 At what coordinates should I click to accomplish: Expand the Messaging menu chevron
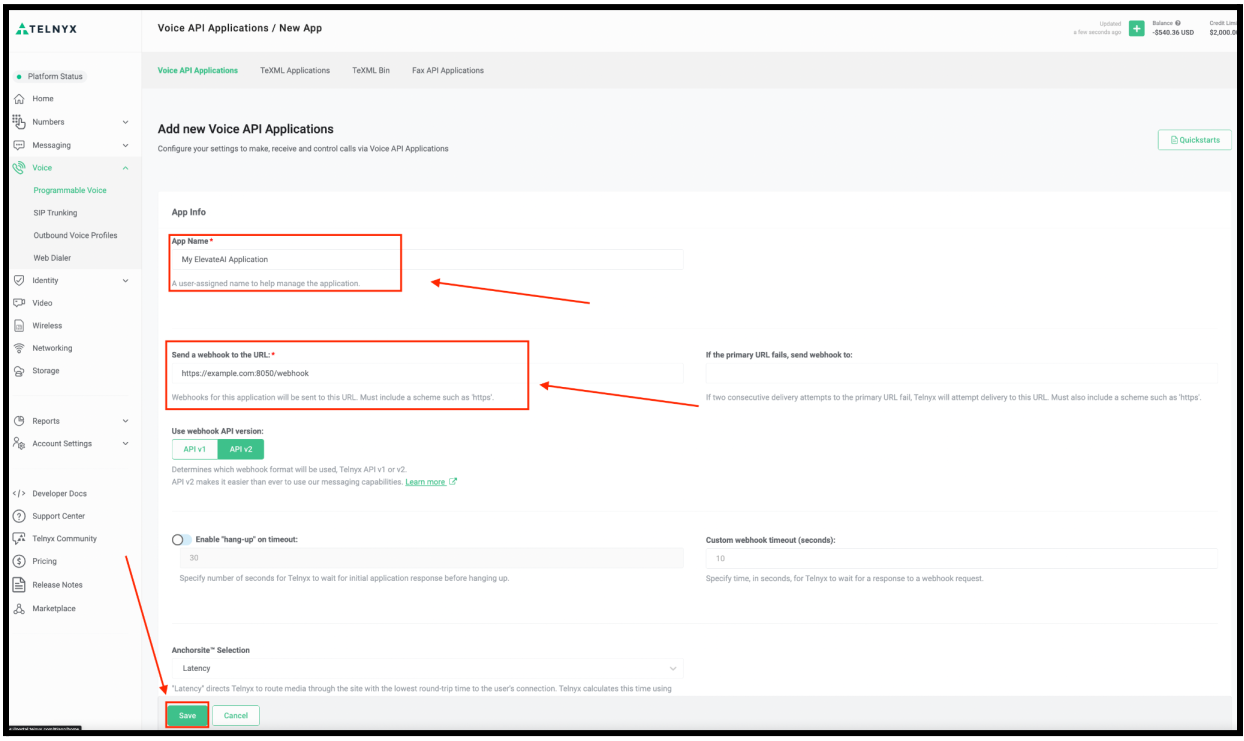125,145
